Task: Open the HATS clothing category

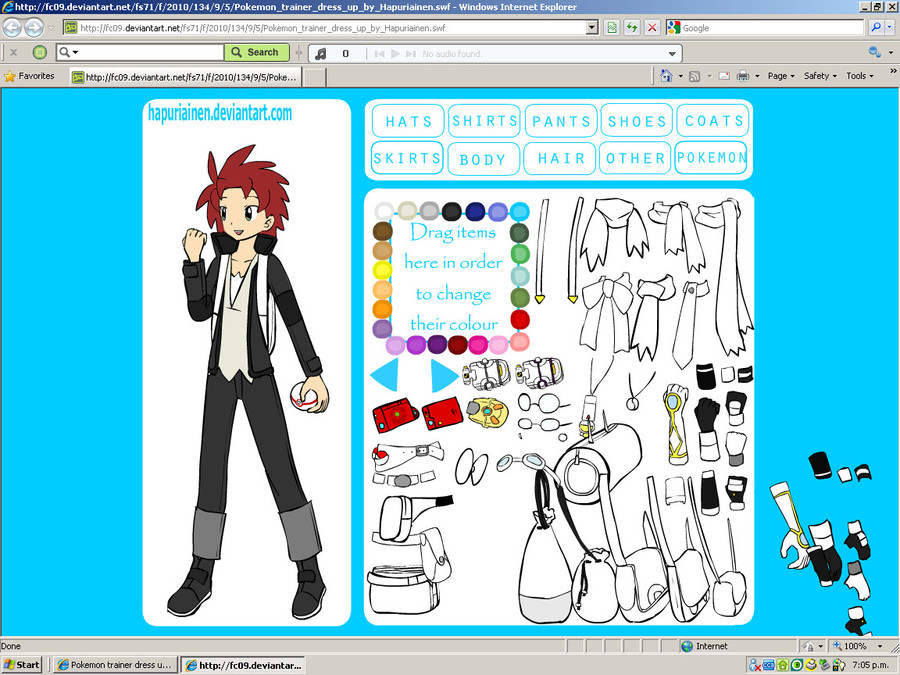Action: (x=408, y=121)
